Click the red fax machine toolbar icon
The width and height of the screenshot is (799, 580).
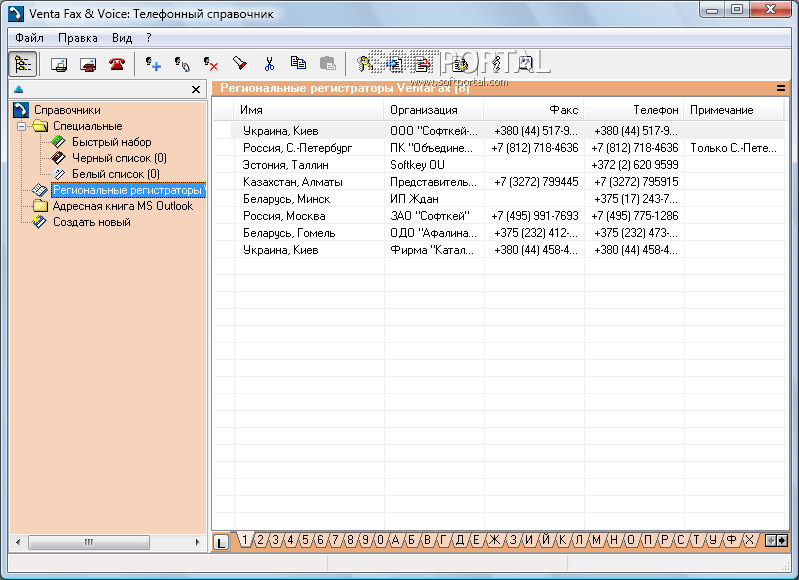point(88,64)
